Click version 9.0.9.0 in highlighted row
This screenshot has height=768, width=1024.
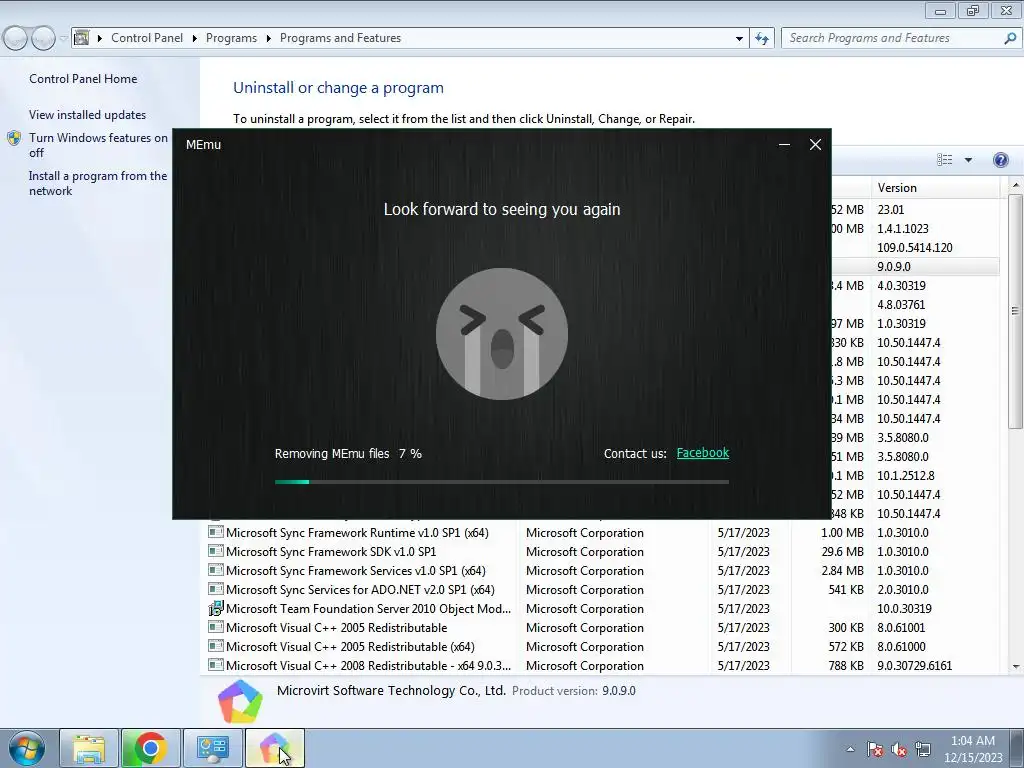(893, 266)
